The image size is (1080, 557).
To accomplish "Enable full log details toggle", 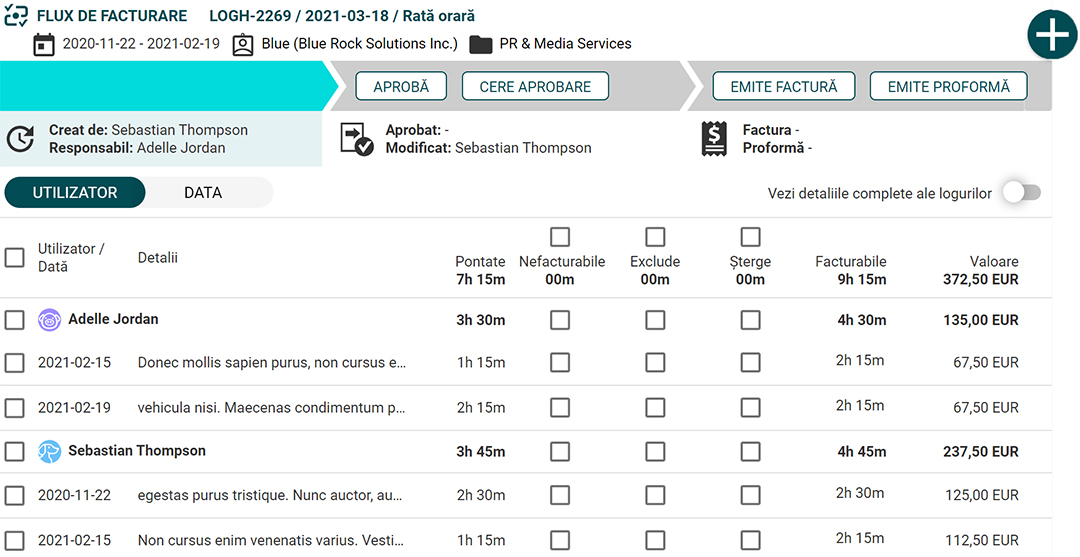I will coord(1021,193).
